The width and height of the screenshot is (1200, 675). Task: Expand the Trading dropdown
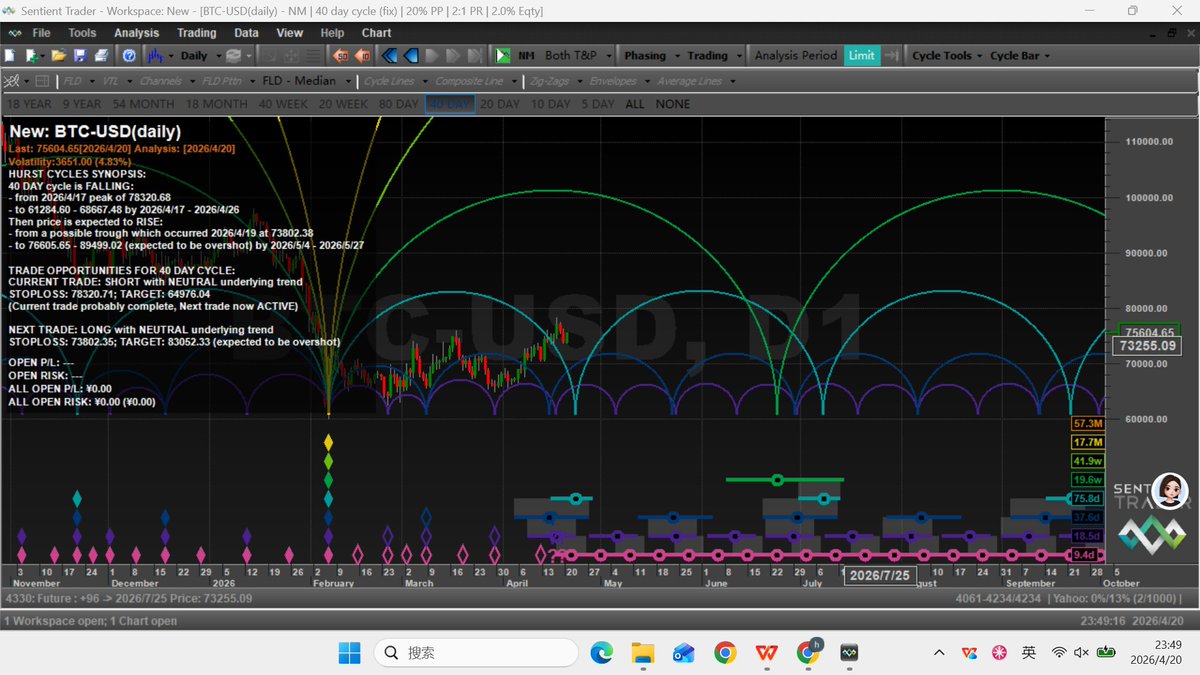click(714, 56)
